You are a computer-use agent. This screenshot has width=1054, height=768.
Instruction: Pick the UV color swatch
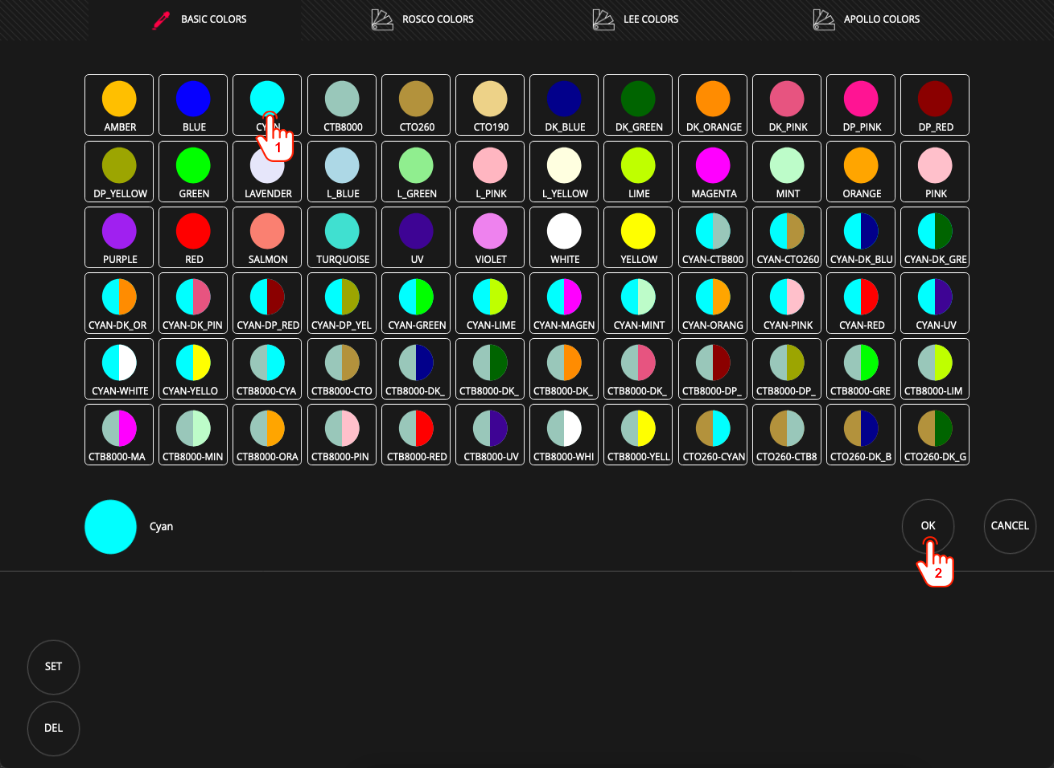[415, 237]
